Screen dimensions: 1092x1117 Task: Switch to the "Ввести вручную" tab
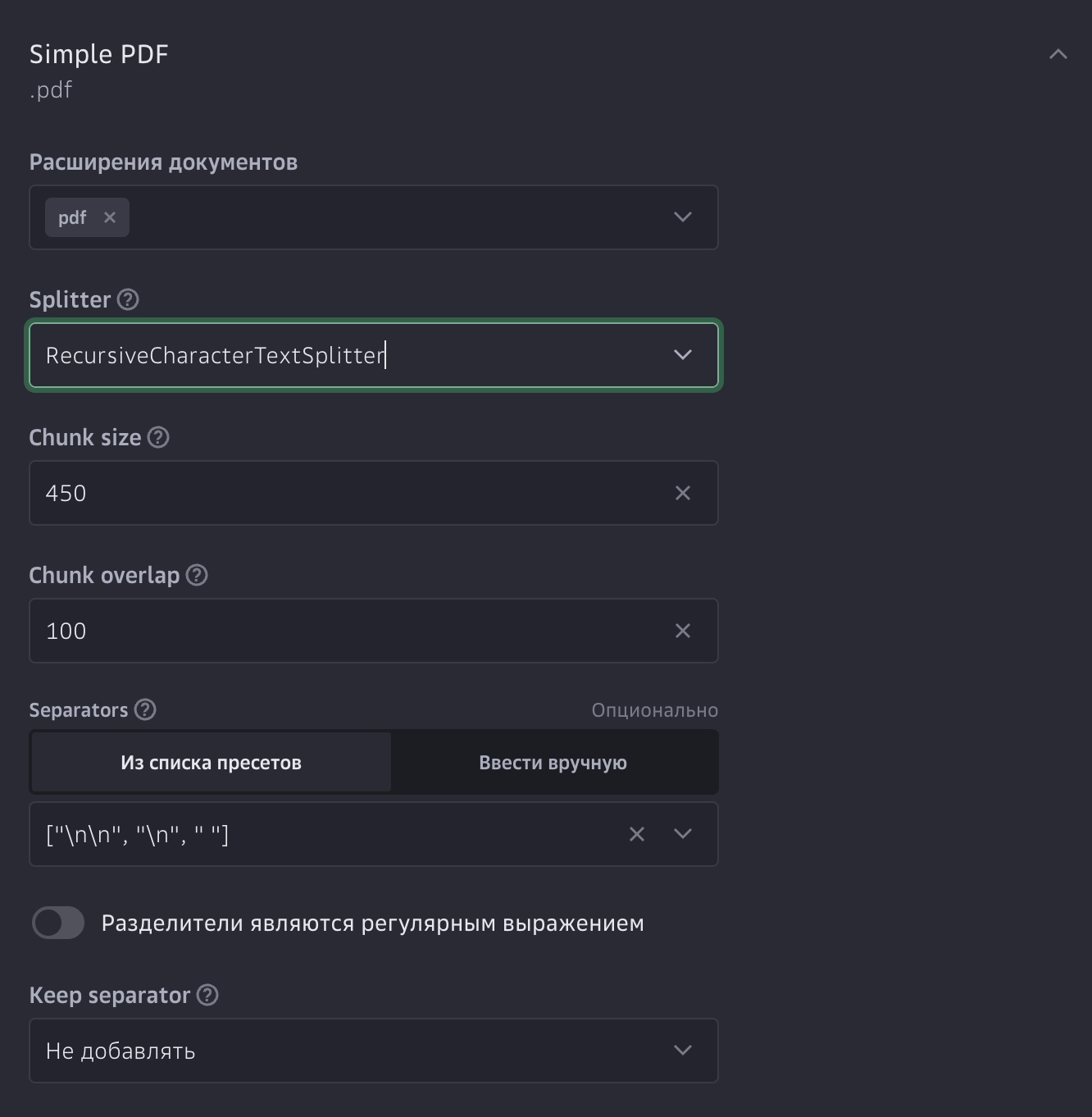[553, 763]
